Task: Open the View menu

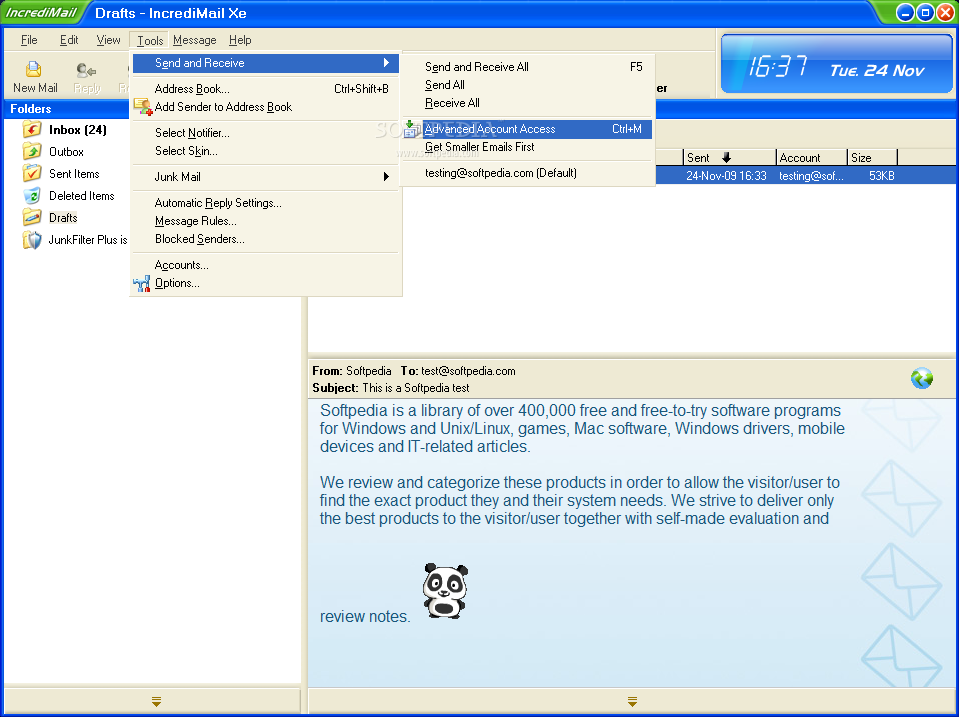Action: click(x=108, y=40)
